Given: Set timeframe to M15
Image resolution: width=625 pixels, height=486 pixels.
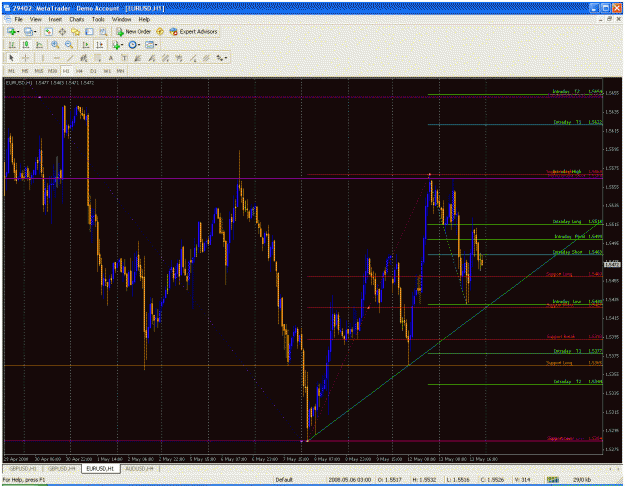Looking at the screenshot, I should tap(39, 71).
